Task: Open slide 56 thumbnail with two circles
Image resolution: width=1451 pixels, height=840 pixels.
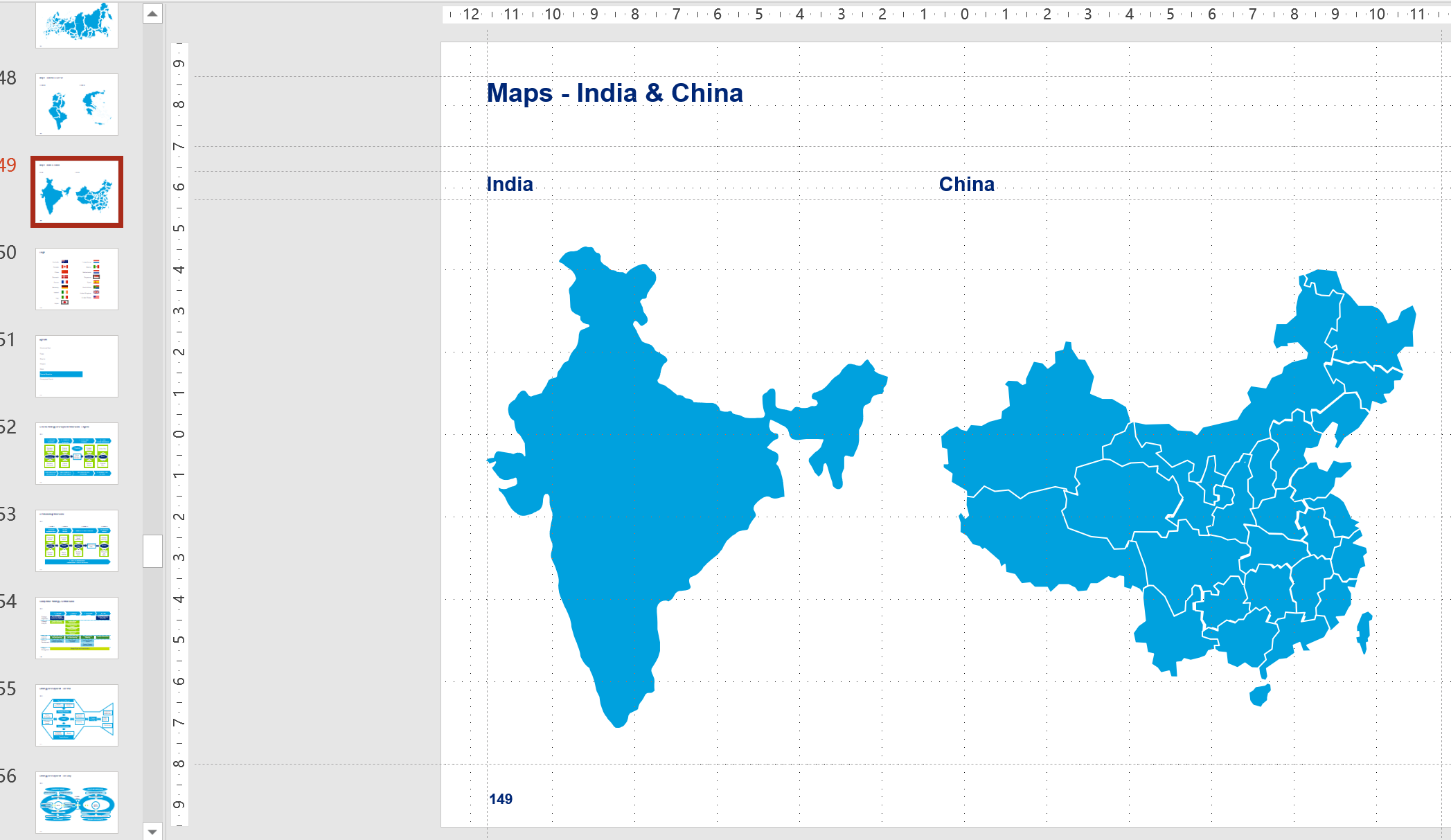Action: (x=77, y=803)
